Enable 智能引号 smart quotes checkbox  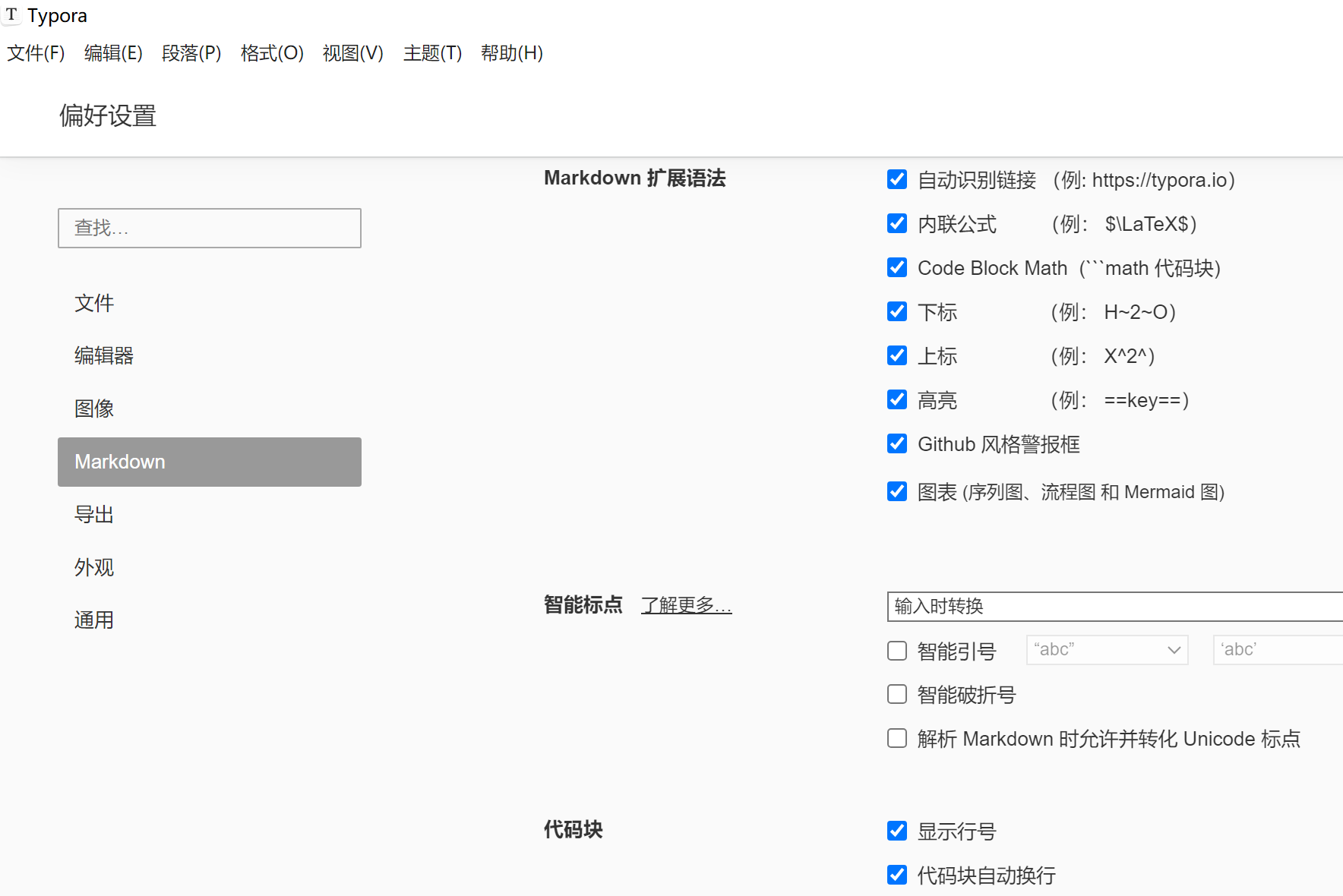point(897,651)
